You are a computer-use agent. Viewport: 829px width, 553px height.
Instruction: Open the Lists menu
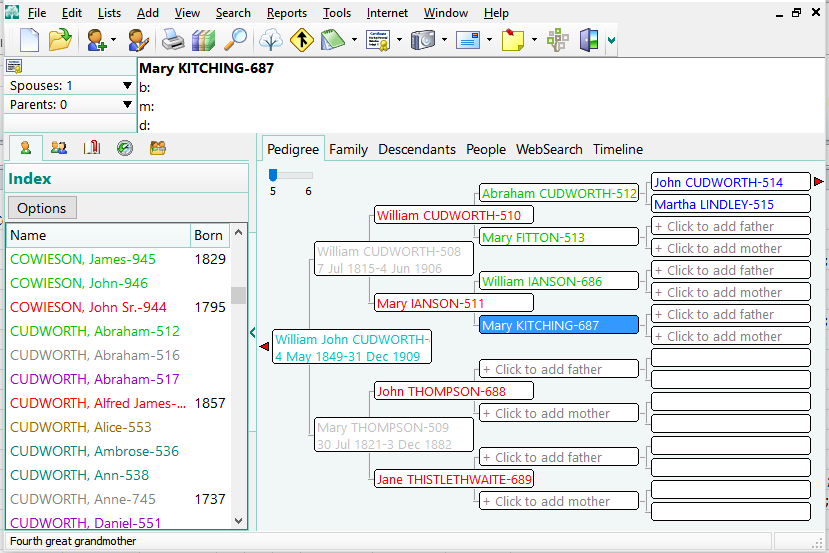pos(109,13)
